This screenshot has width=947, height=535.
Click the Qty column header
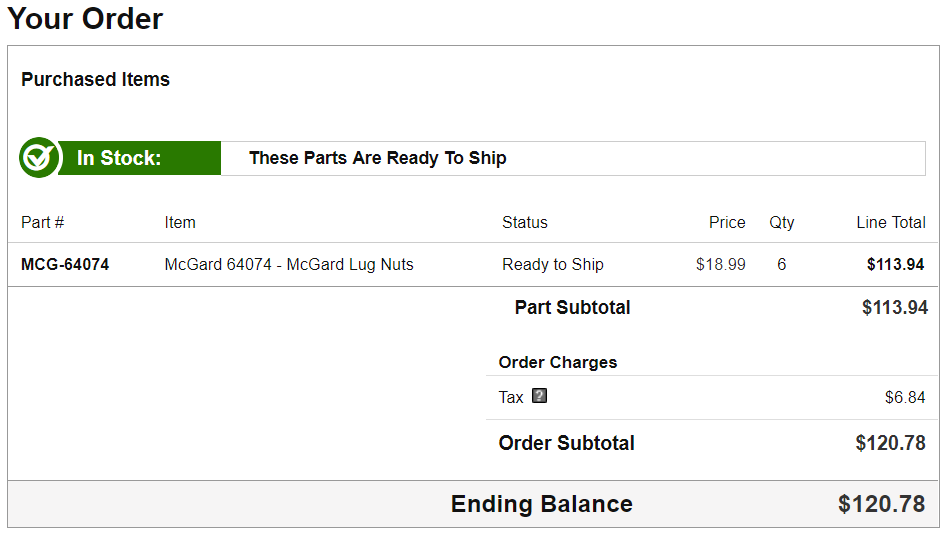tap(782, 223)
